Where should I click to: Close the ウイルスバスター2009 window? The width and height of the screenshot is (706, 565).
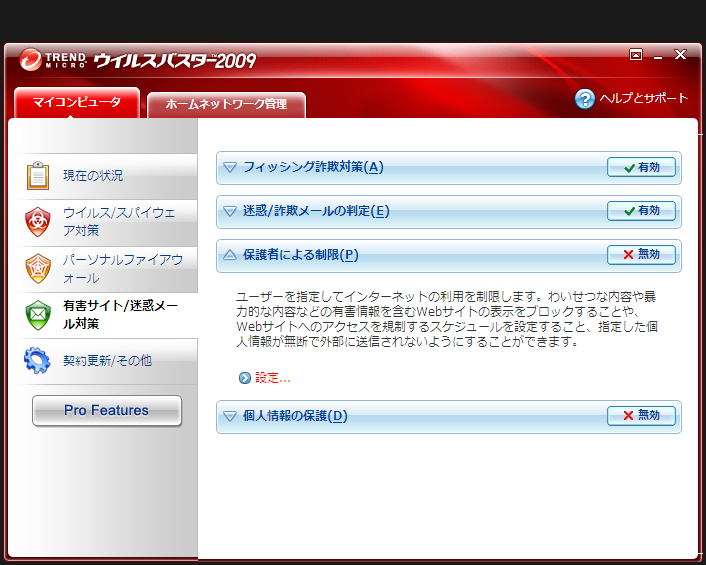pos(680,54)
